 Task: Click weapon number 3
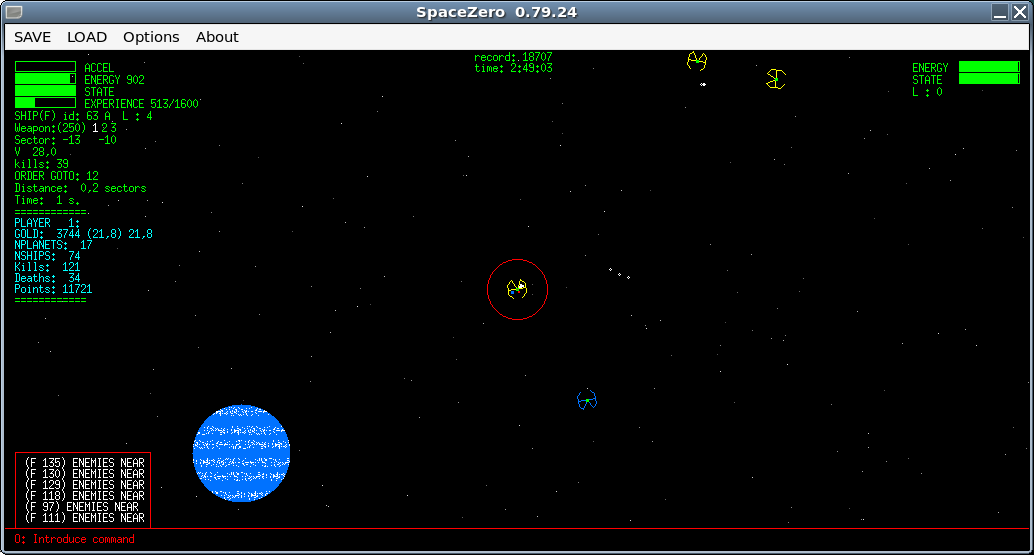pos(113,128)
